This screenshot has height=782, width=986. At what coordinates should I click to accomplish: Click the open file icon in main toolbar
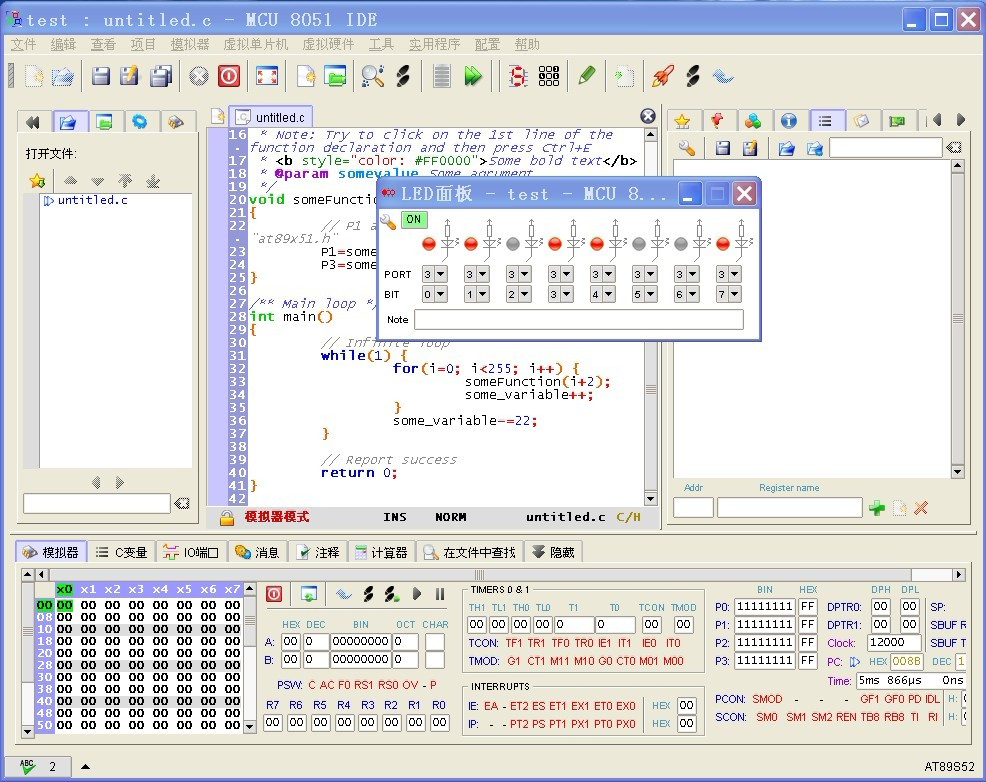(x=62, y=76)
